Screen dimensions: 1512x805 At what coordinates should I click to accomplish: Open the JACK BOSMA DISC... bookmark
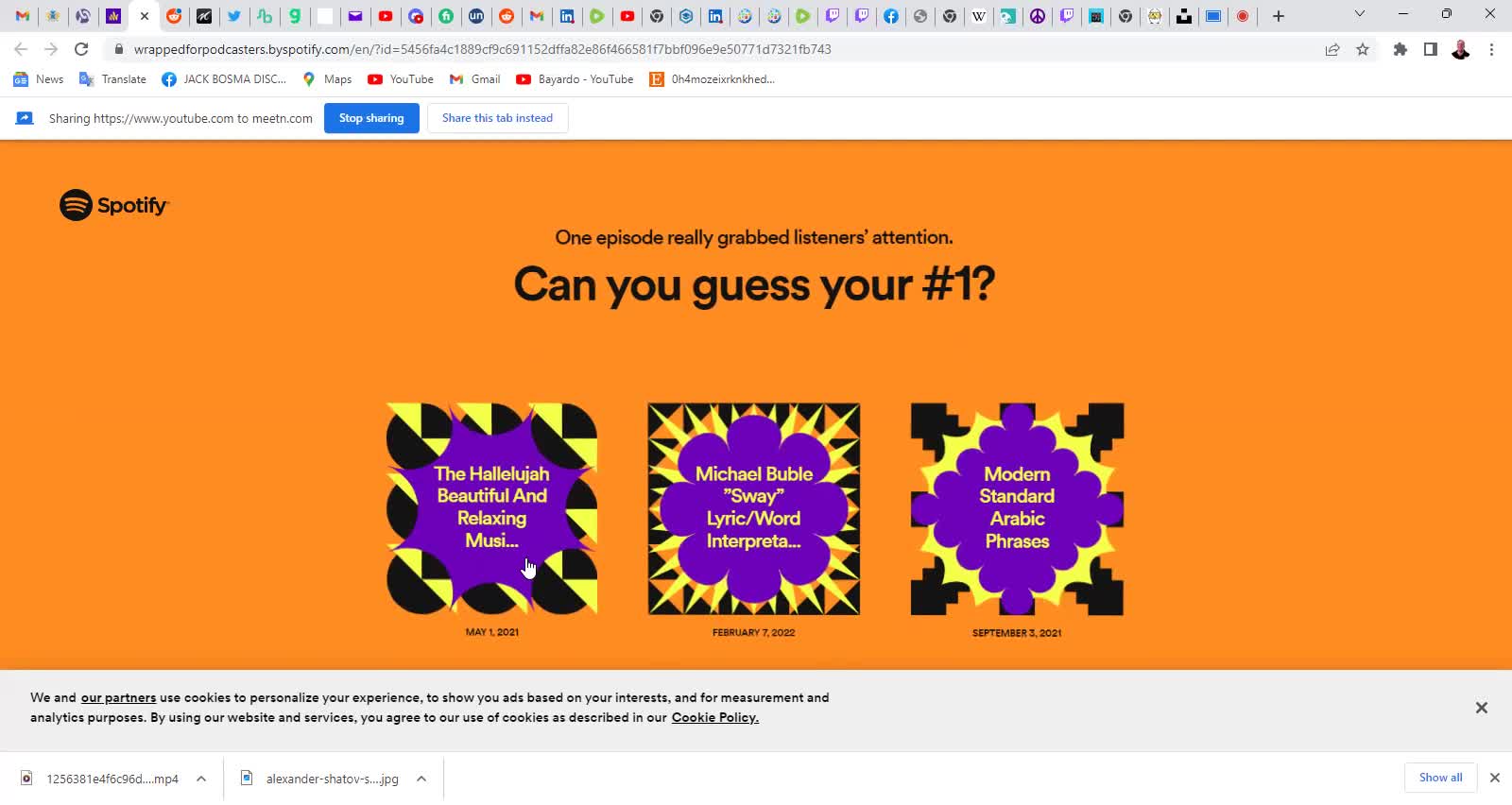click(224, 79)
